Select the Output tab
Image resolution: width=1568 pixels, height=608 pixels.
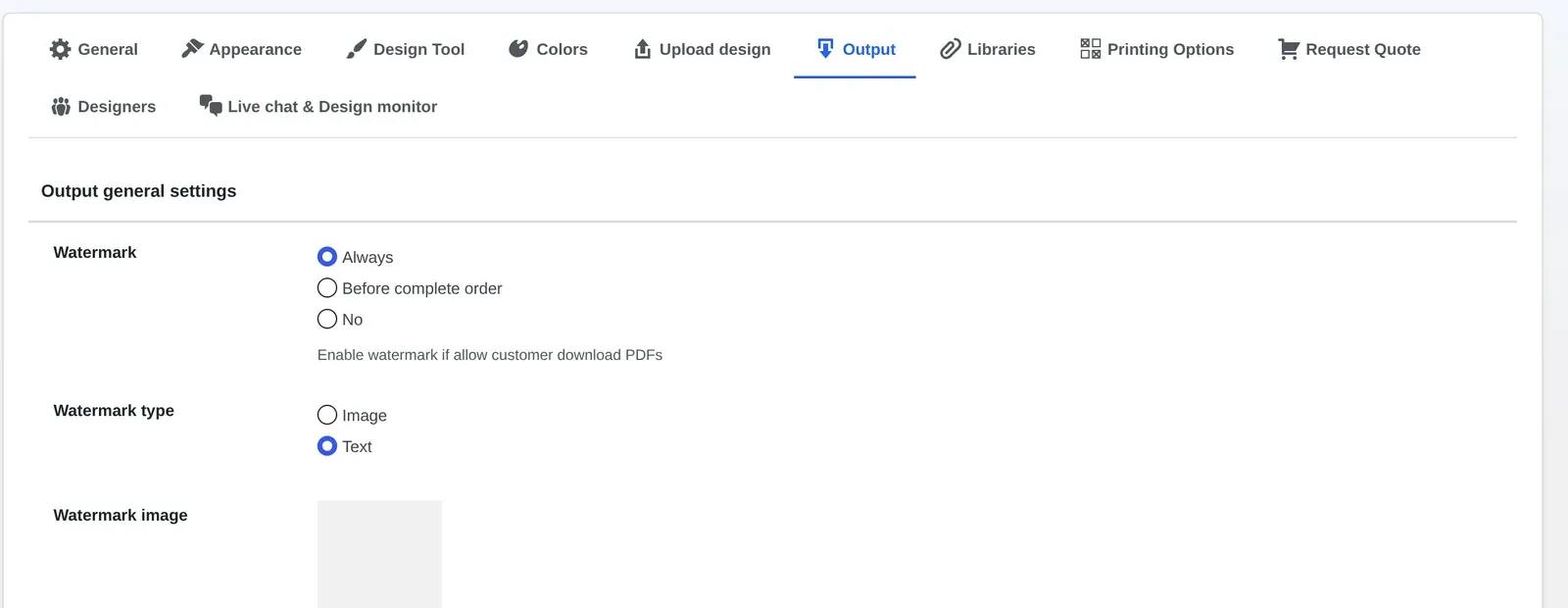point(855,49)
